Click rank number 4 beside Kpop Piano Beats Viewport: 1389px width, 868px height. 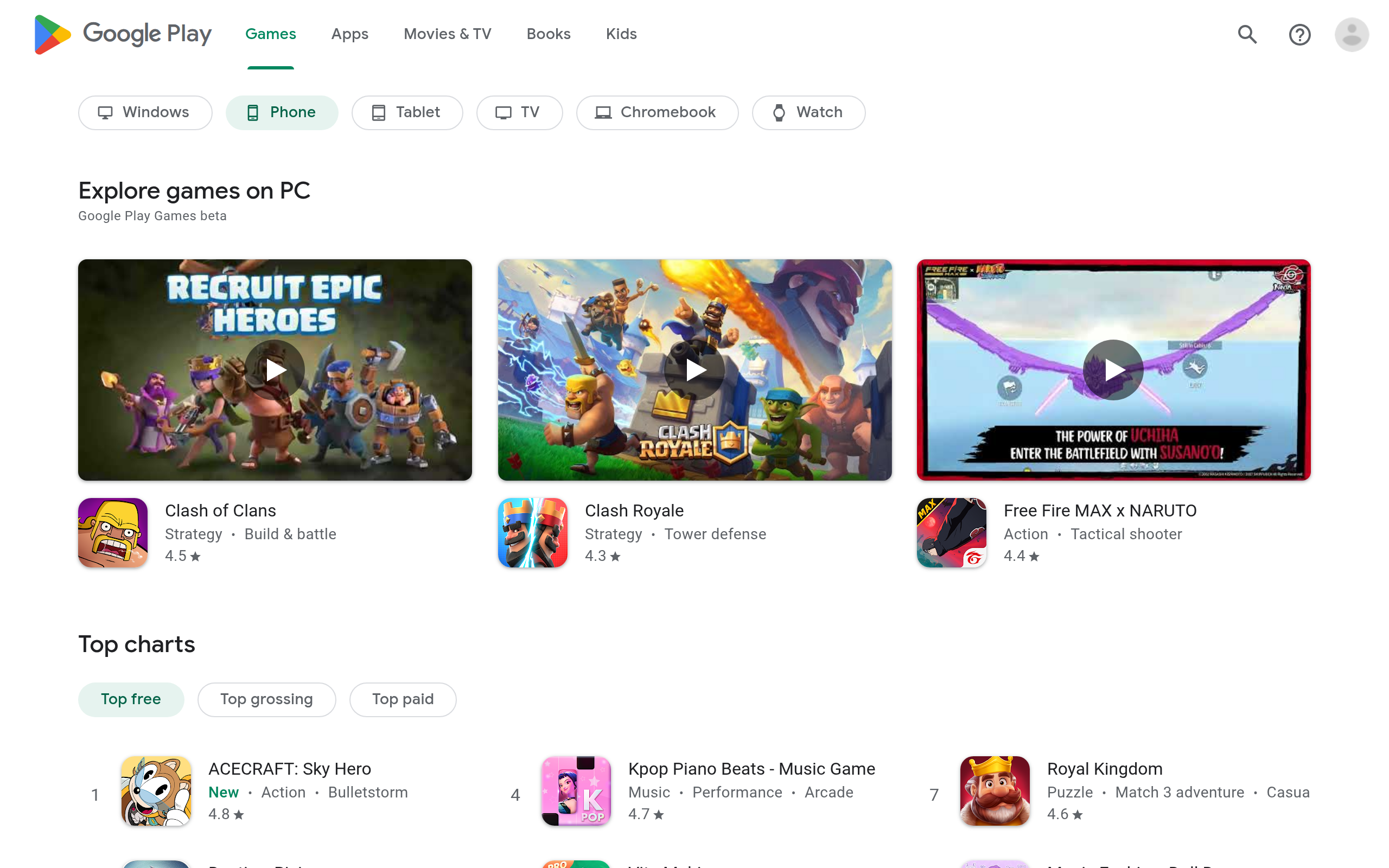[515, 795]
